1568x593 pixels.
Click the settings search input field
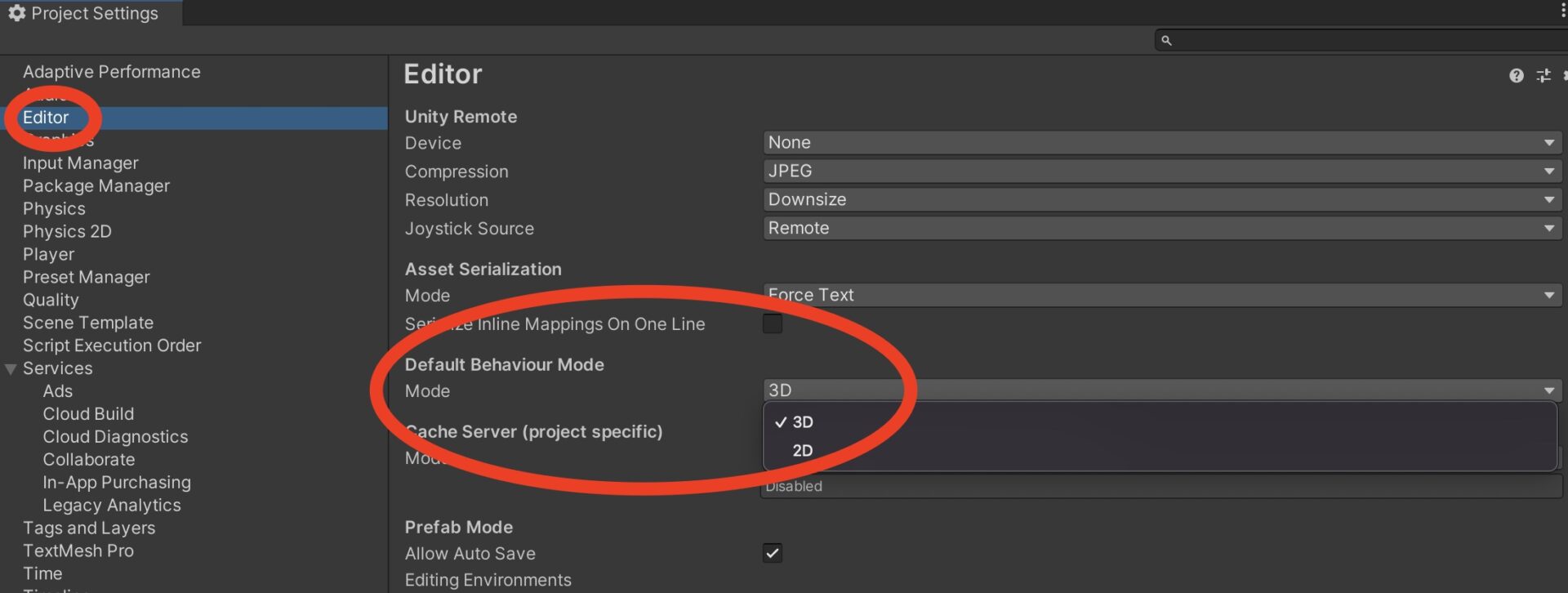pyautogui.click(x=1364, y=40)
